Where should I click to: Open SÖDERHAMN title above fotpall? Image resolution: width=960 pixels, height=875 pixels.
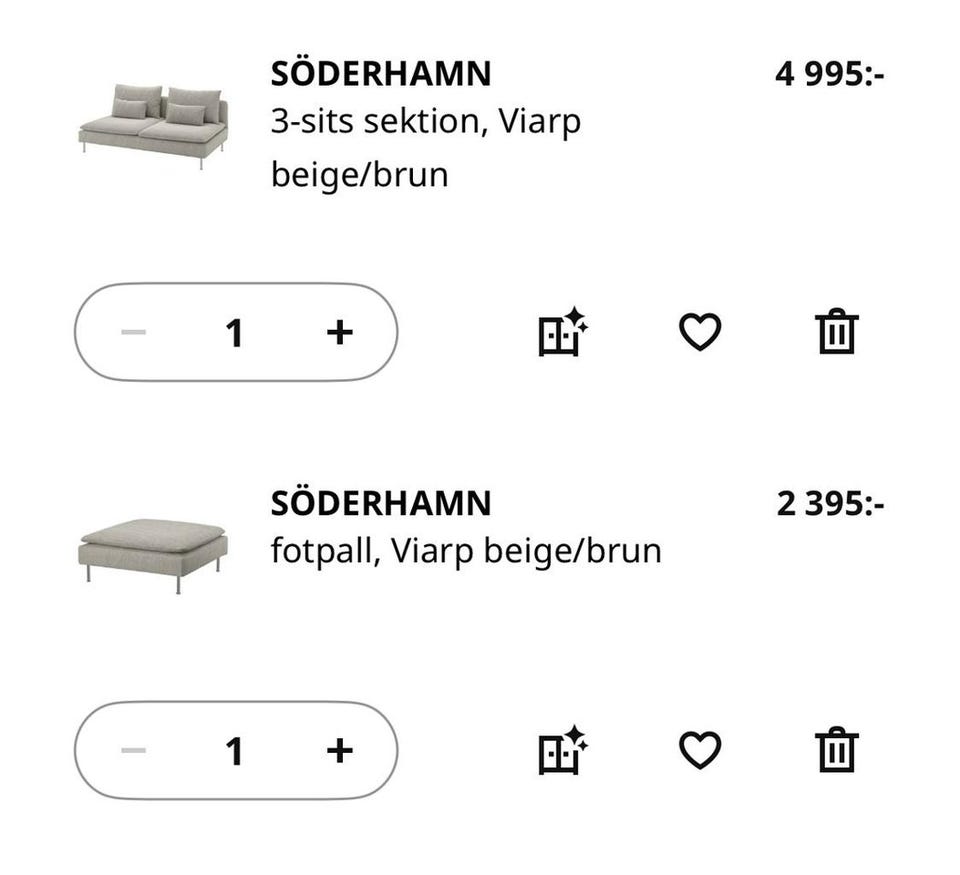point(381,503)
